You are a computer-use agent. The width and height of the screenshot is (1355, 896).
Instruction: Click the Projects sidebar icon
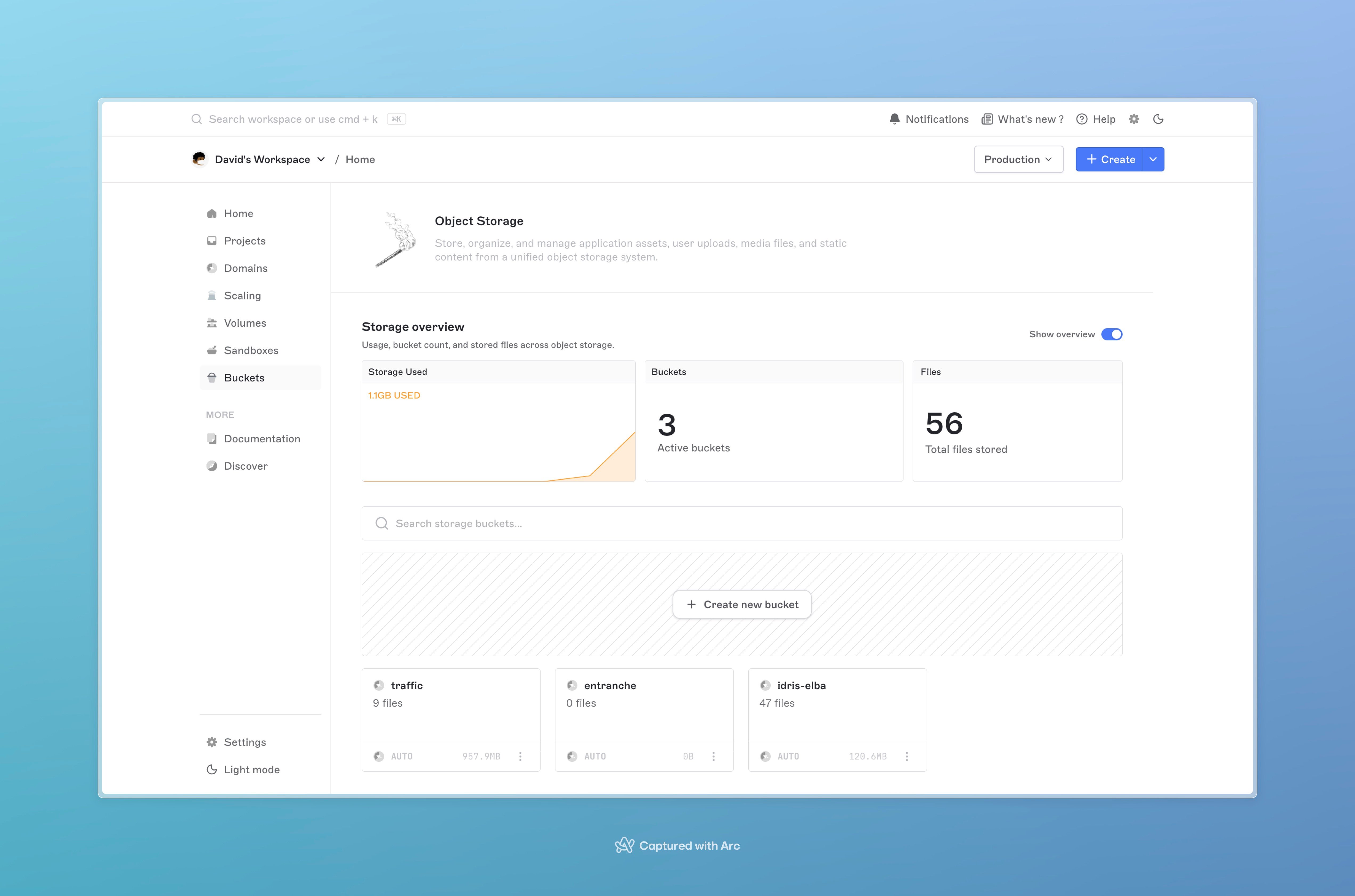coord(211,241)
